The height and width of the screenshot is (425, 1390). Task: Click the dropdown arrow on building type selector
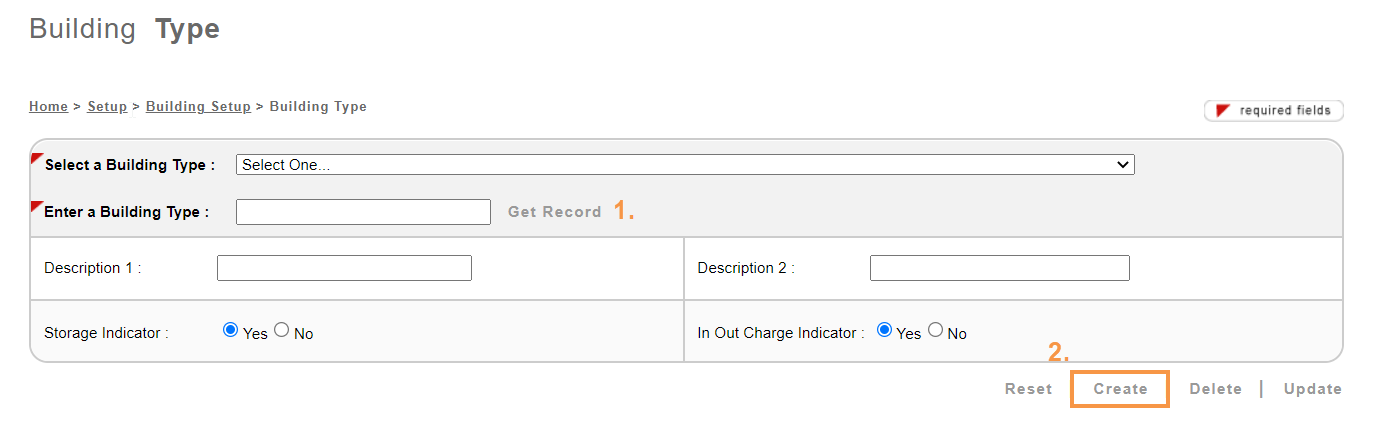tap(1124, 165)
